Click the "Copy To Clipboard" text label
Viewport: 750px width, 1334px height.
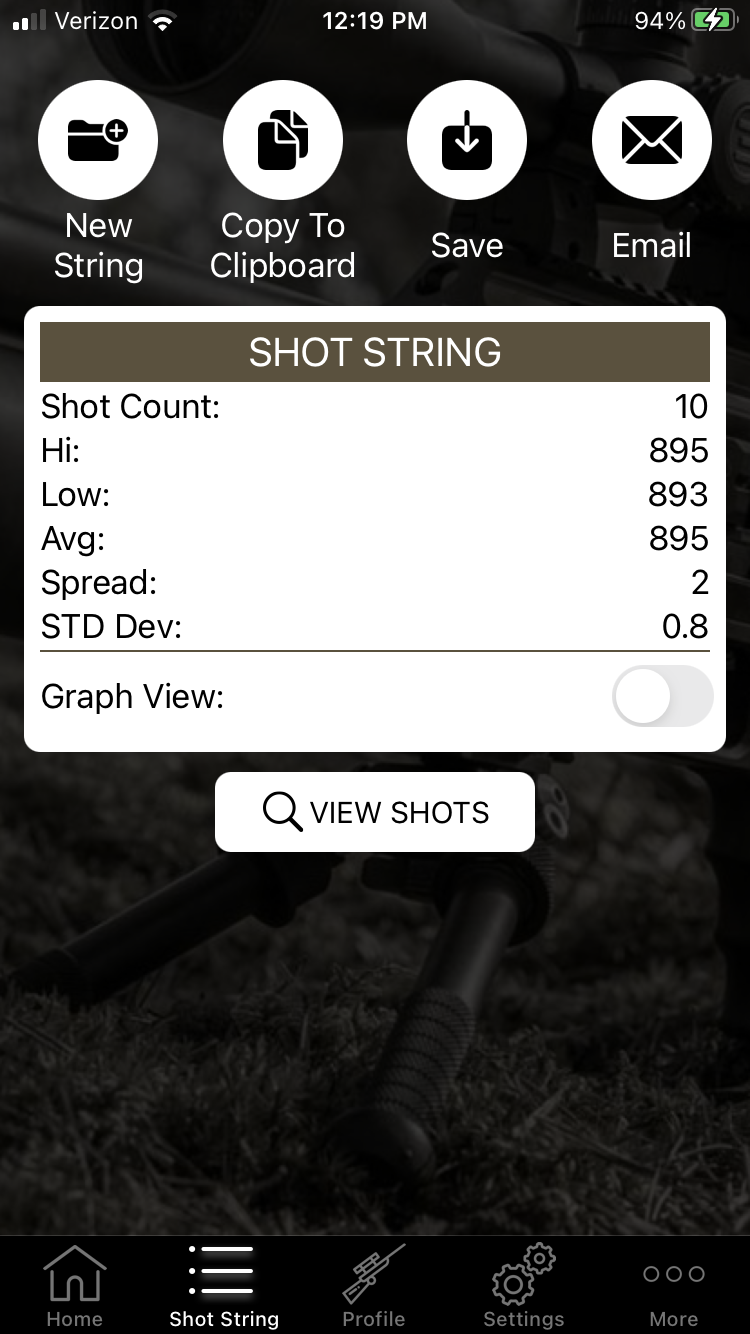tap(283, 246)
